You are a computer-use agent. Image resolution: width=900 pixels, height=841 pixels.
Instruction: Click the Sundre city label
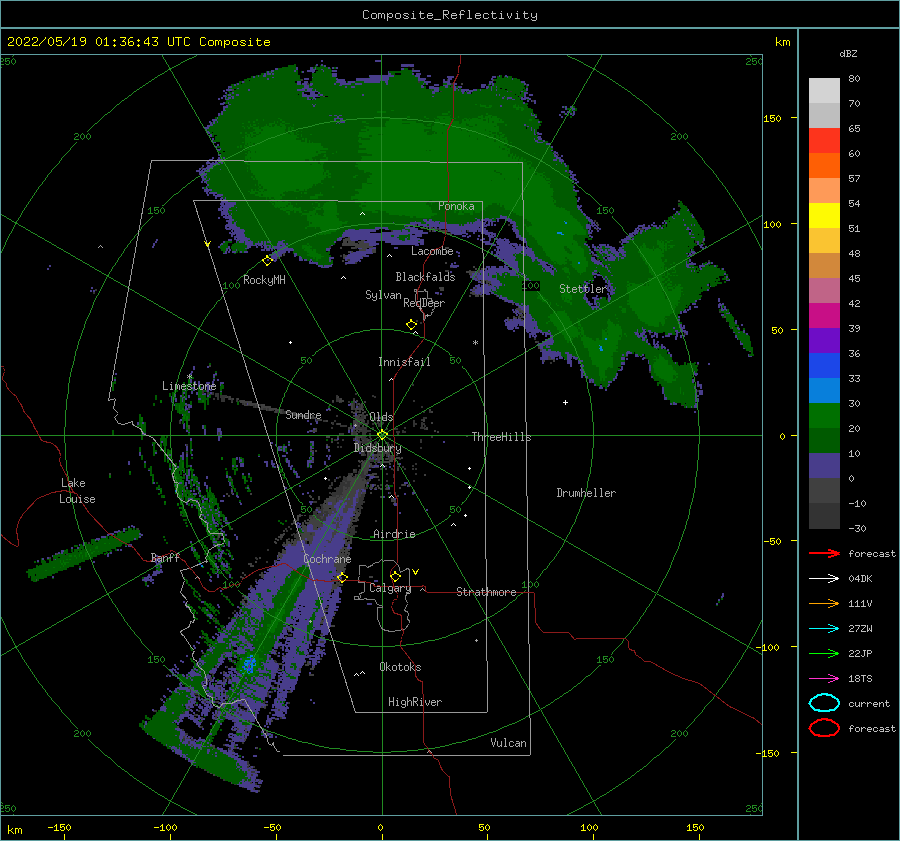(x=303, y=415)
